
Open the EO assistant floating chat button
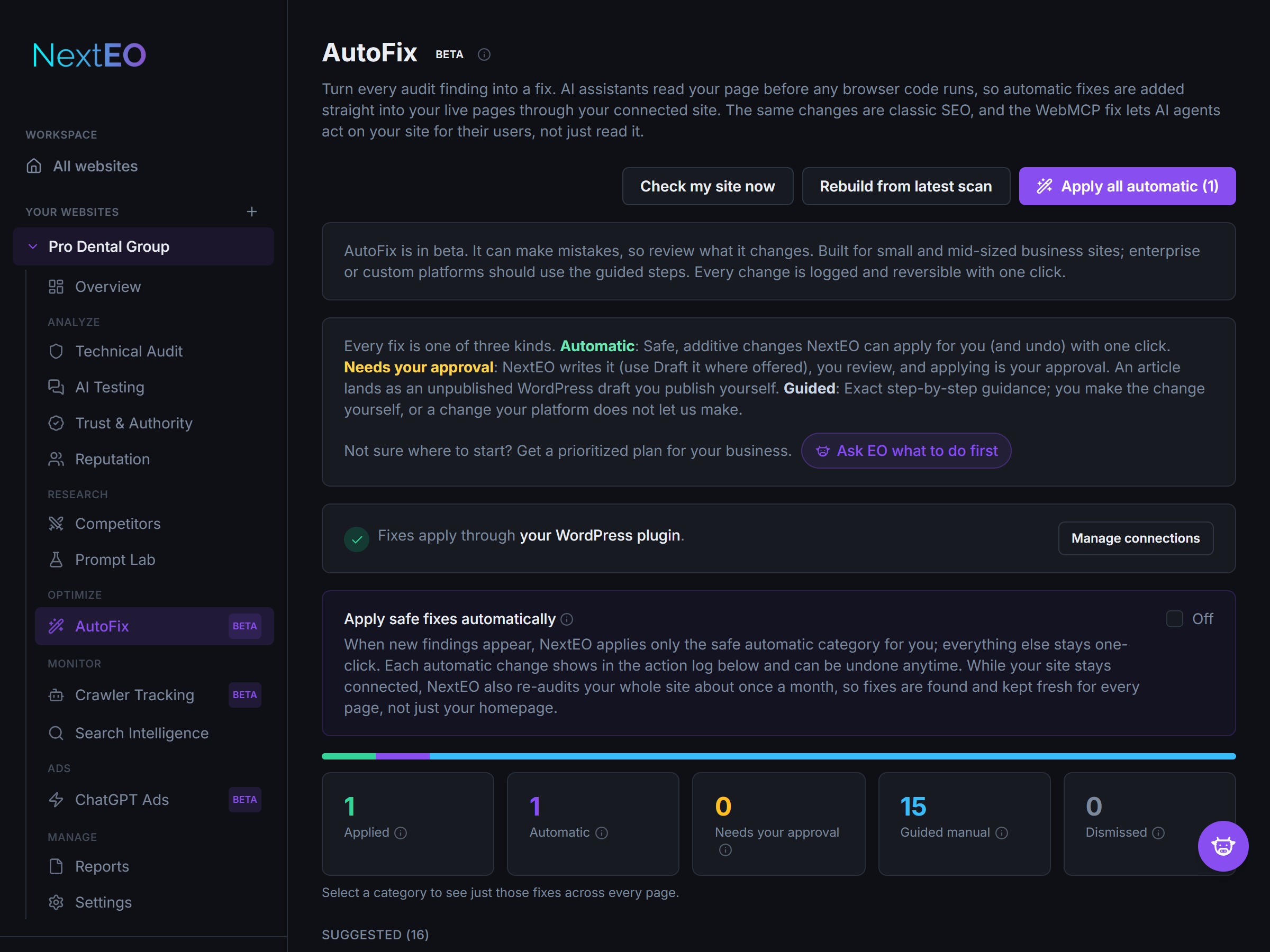[1223, 846]
